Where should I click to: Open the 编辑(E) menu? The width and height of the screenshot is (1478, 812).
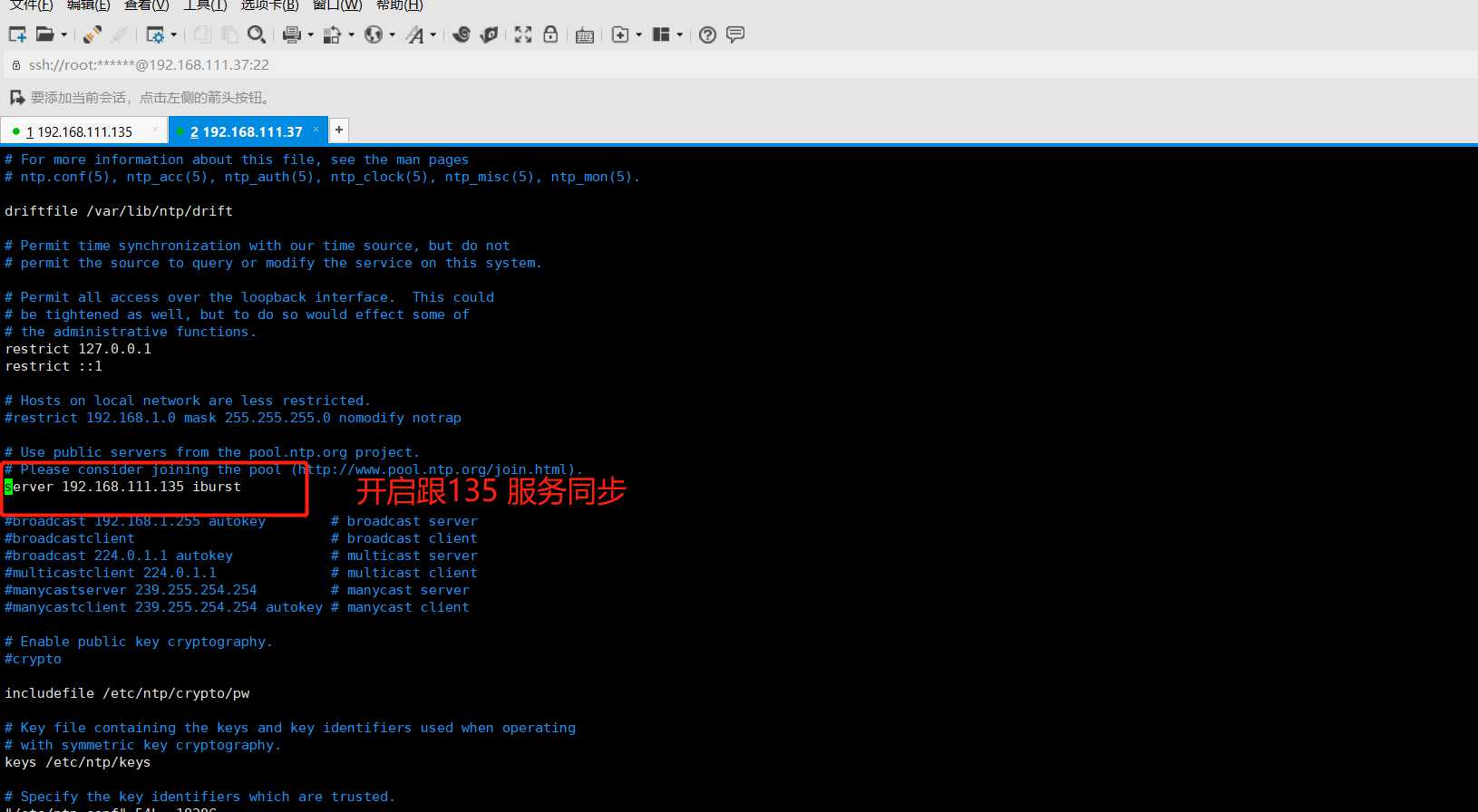pos(89,5)
